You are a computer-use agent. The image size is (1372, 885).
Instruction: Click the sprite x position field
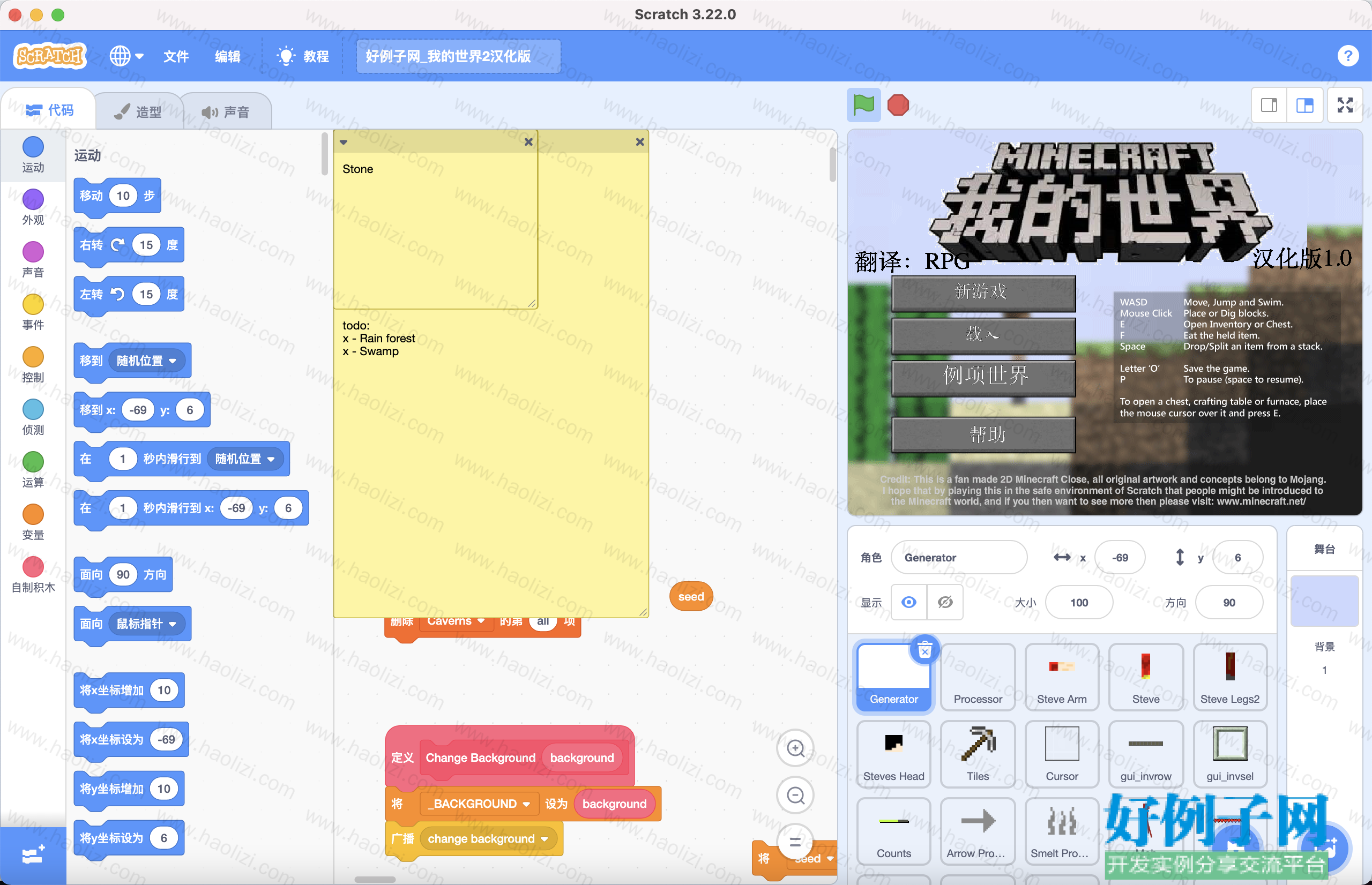pyautogui.click(x=1120, y=558)
